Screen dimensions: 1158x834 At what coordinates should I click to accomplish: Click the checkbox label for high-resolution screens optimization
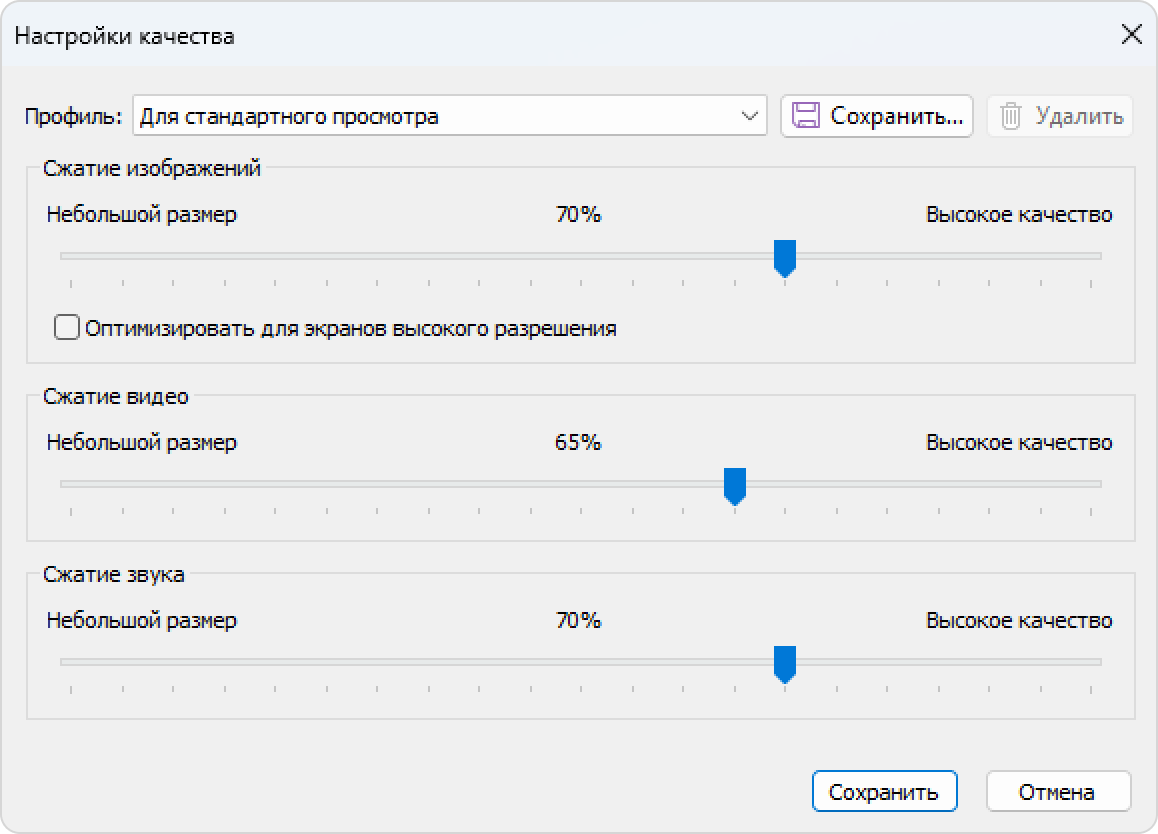pyautogui.click(x=351, y=329)
